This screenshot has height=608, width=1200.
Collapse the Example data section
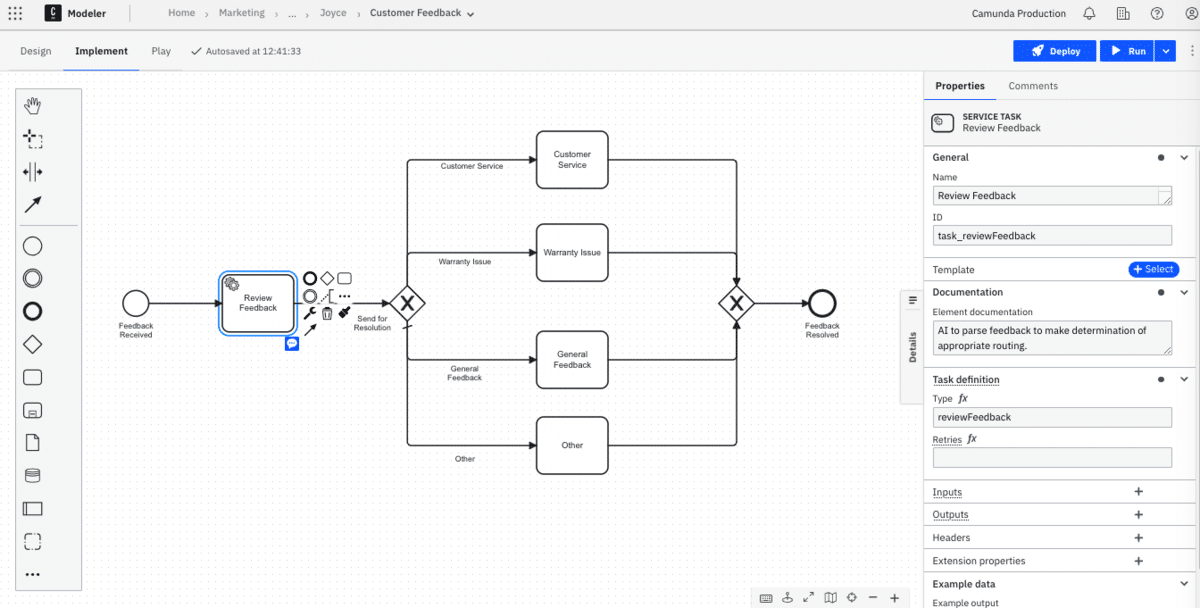[x=1184, y=584]
